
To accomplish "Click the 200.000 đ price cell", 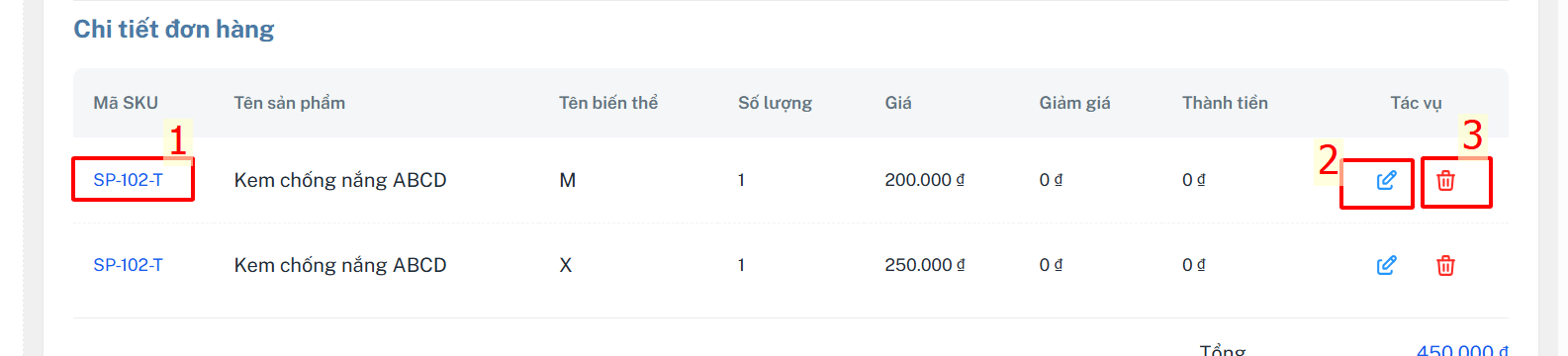I will coord(925,180).
